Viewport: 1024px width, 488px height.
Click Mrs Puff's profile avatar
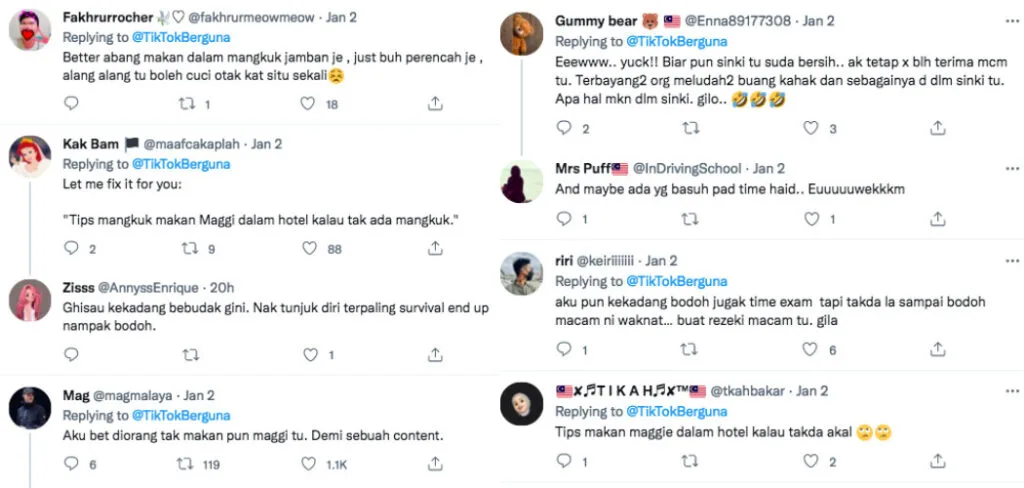pyautogui.click(x=522, y=183)
